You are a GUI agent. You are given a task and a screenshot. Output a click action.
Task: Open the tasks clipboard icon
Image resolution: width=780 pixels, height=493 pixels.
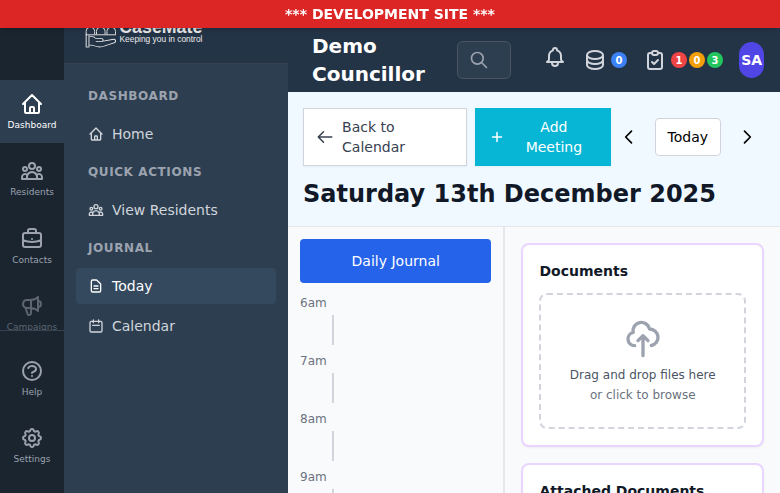[x=655, y=60]
